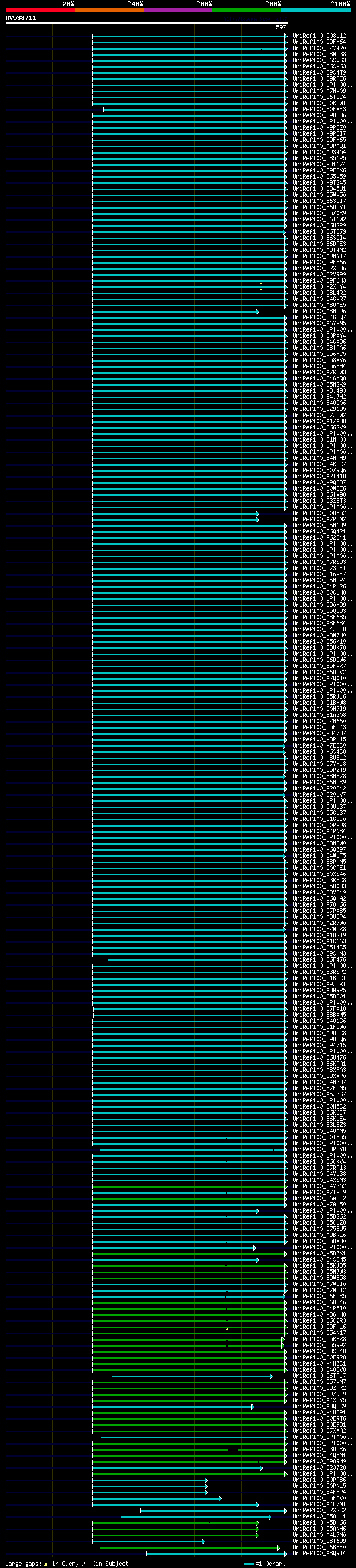Open hit UniRef100_Q9FY64
This screenshot has height=1568, width=356.
coord(319,42)
